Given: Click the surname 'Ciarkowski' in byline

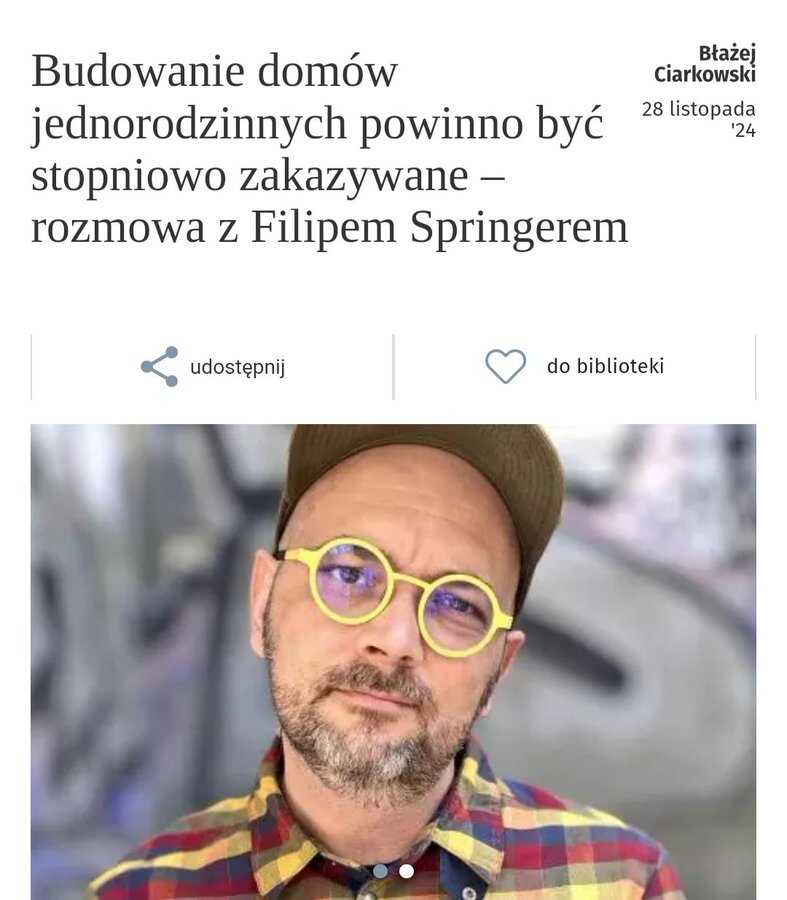Looking at the screenshot, I should pyautogui.click(x=704, y=75).
